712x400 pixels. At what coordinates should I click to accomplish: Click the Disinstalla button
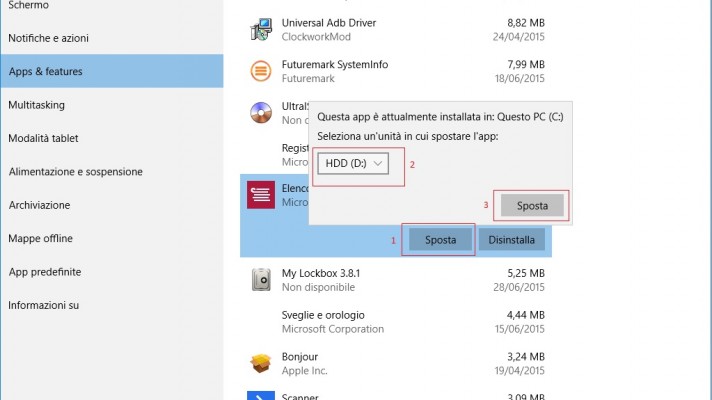[511, 240]
